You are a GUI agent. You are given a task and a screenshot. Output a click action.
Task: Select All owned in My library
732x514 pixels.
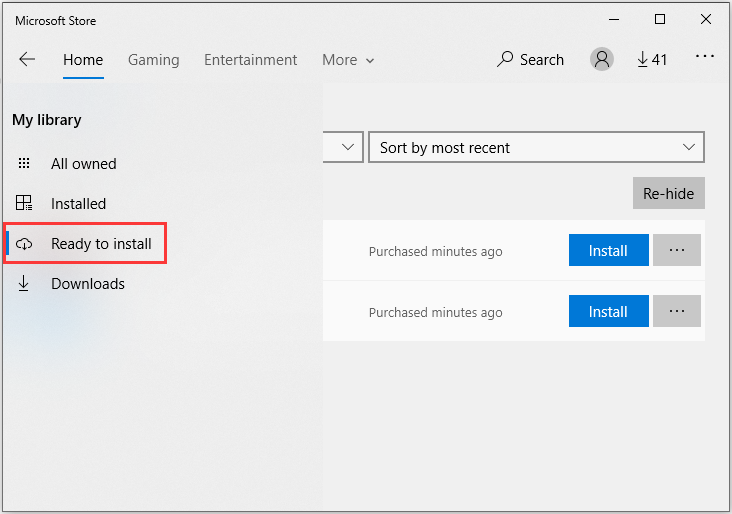[x=83, y=164]
